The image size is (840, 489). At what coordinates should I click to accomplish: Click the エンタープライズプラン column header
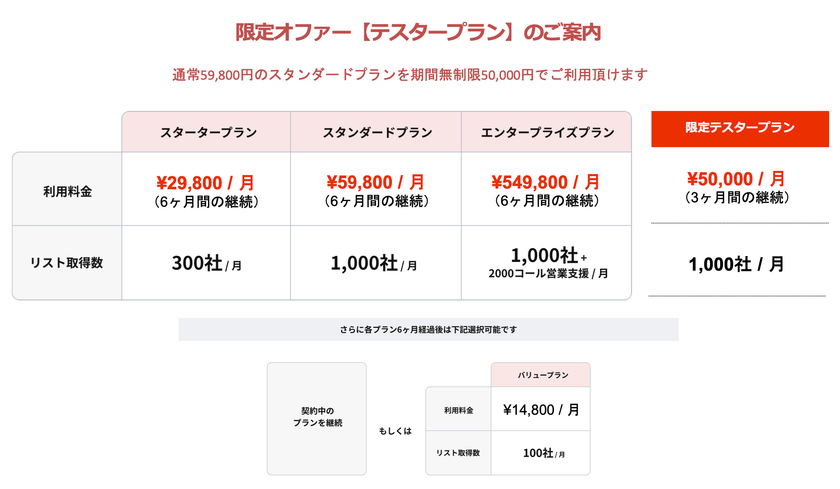click(547, 132)
